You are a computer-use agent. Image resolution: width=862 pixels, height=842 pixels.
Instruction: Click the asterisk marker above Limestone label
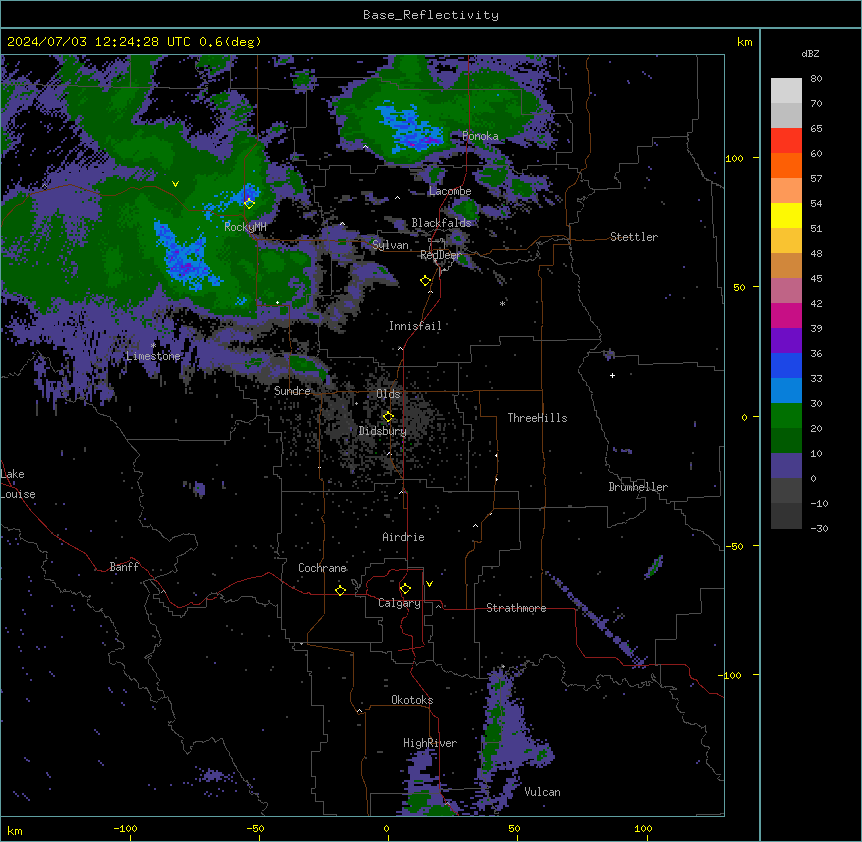pyautogui.click(x=153, y=346)
